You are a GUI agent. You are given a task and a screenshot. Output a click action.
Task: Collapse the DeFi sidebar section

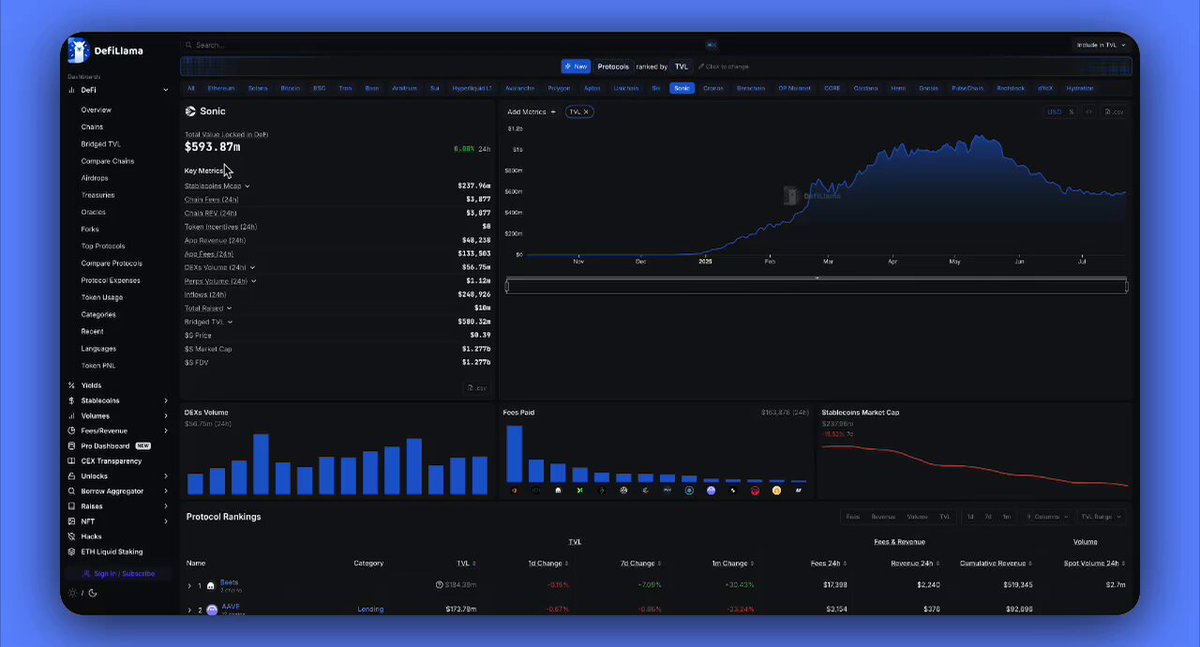(166, 90)
